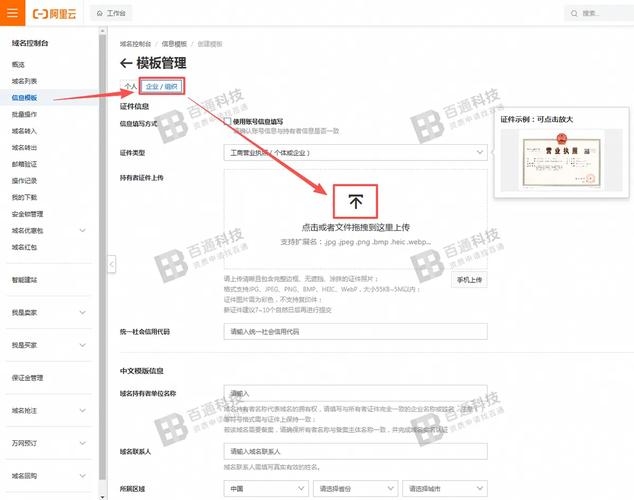Click the 统一社会信用代码 input field
This screenshot has height=500, width=634.
pyautogui.click(x=355, y=331)
